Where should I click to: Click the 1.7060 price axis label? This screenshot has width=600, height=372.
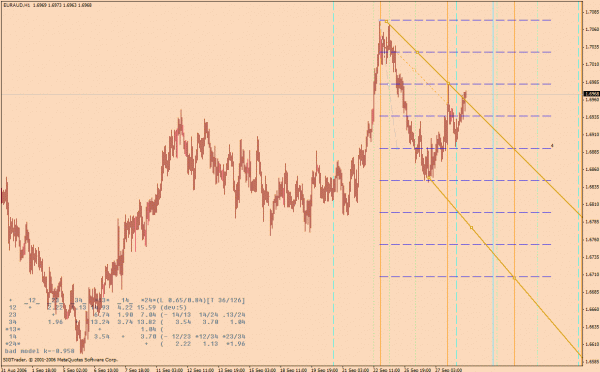[x=592, y=29]
